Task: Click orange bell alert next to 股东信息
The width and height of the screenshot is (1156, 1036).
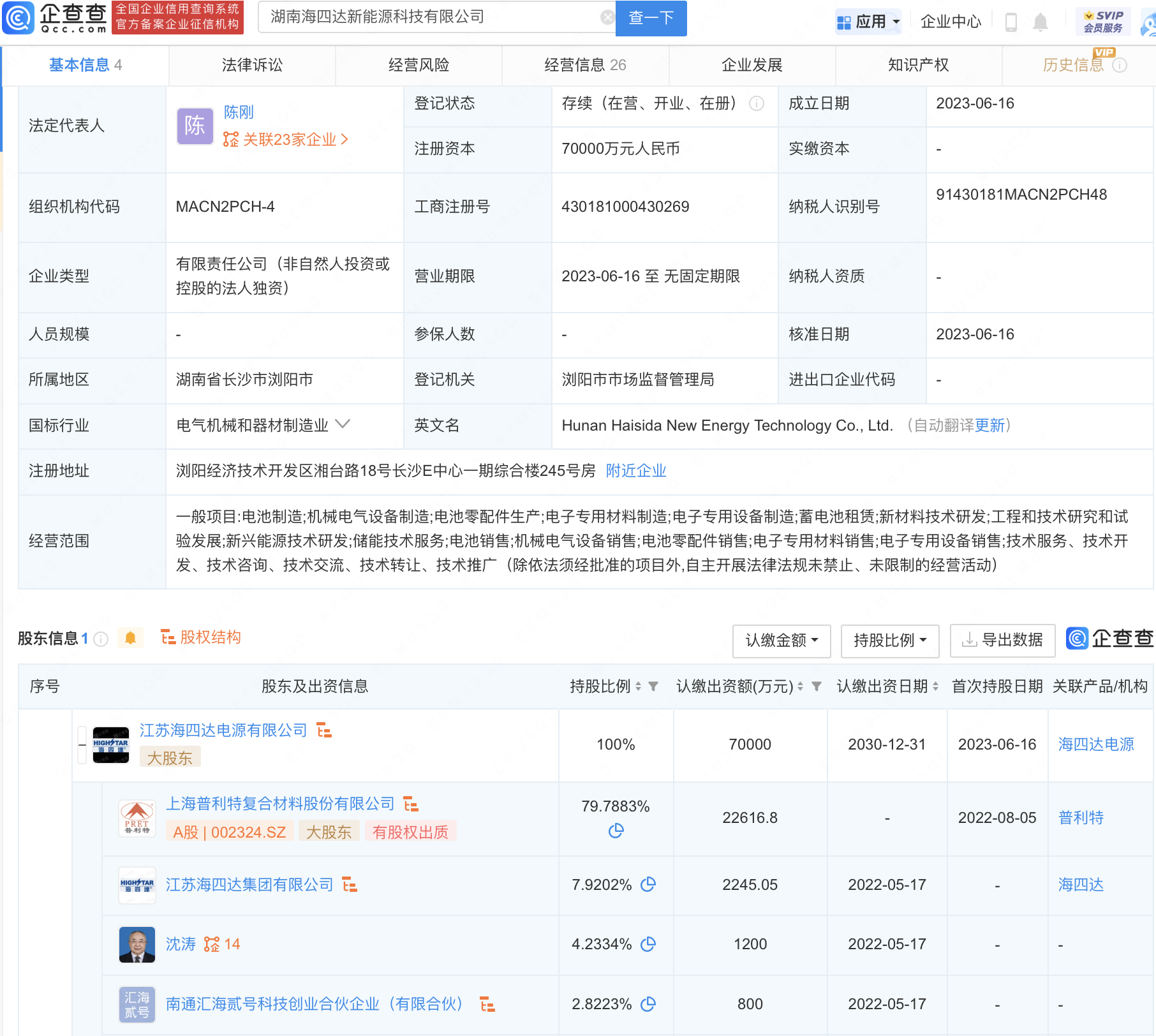Action: [131, 638]
